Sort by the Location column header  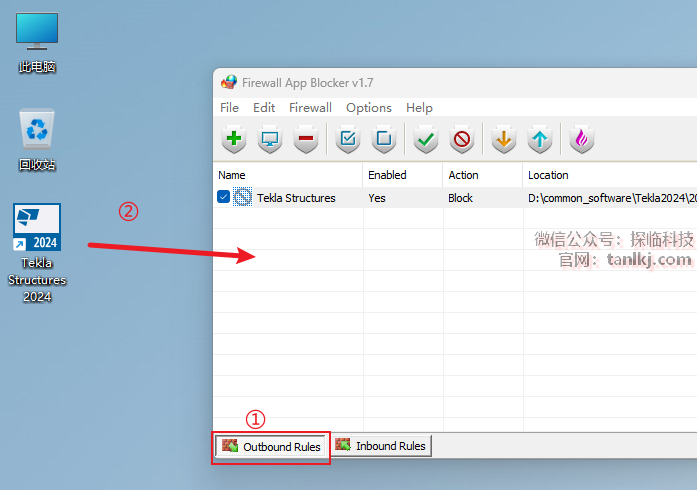(610, 175)
